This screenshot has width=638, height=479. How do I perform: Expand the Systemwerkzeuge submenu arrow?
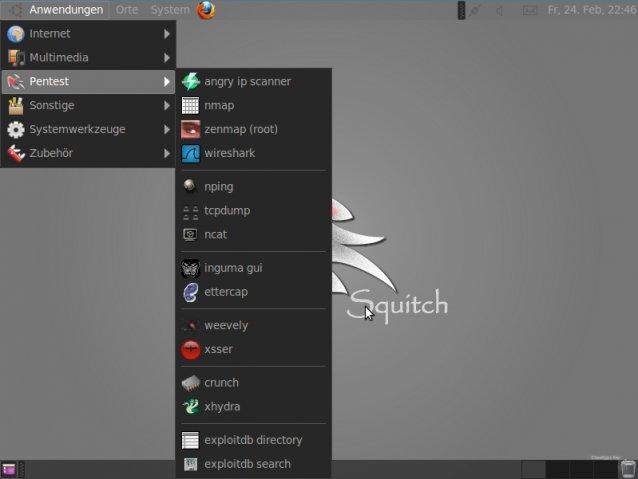166,130
